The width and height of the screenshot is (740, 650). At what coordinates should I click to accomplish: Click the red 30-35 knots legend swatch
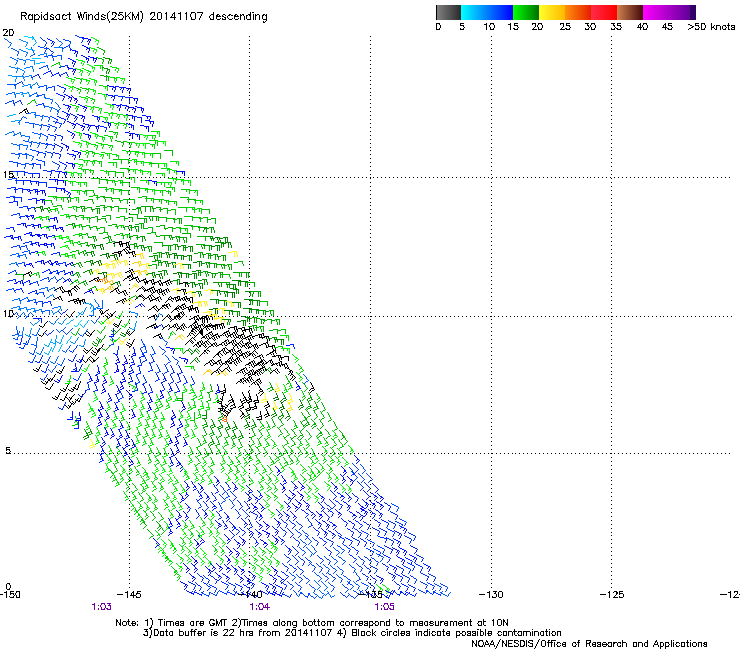(x=604, y=12)
